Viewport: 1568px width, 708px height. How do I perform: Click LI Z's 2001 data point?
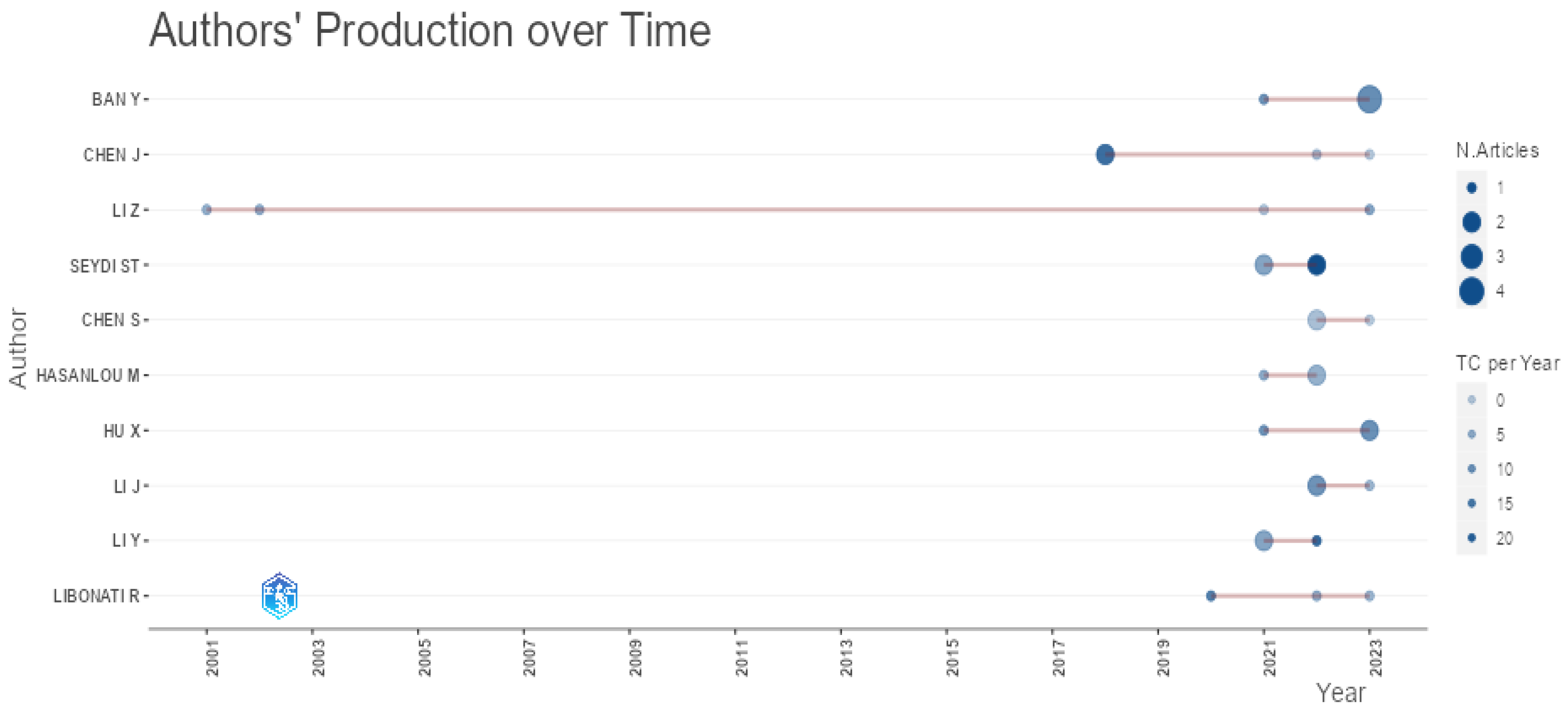click(206, 210)
